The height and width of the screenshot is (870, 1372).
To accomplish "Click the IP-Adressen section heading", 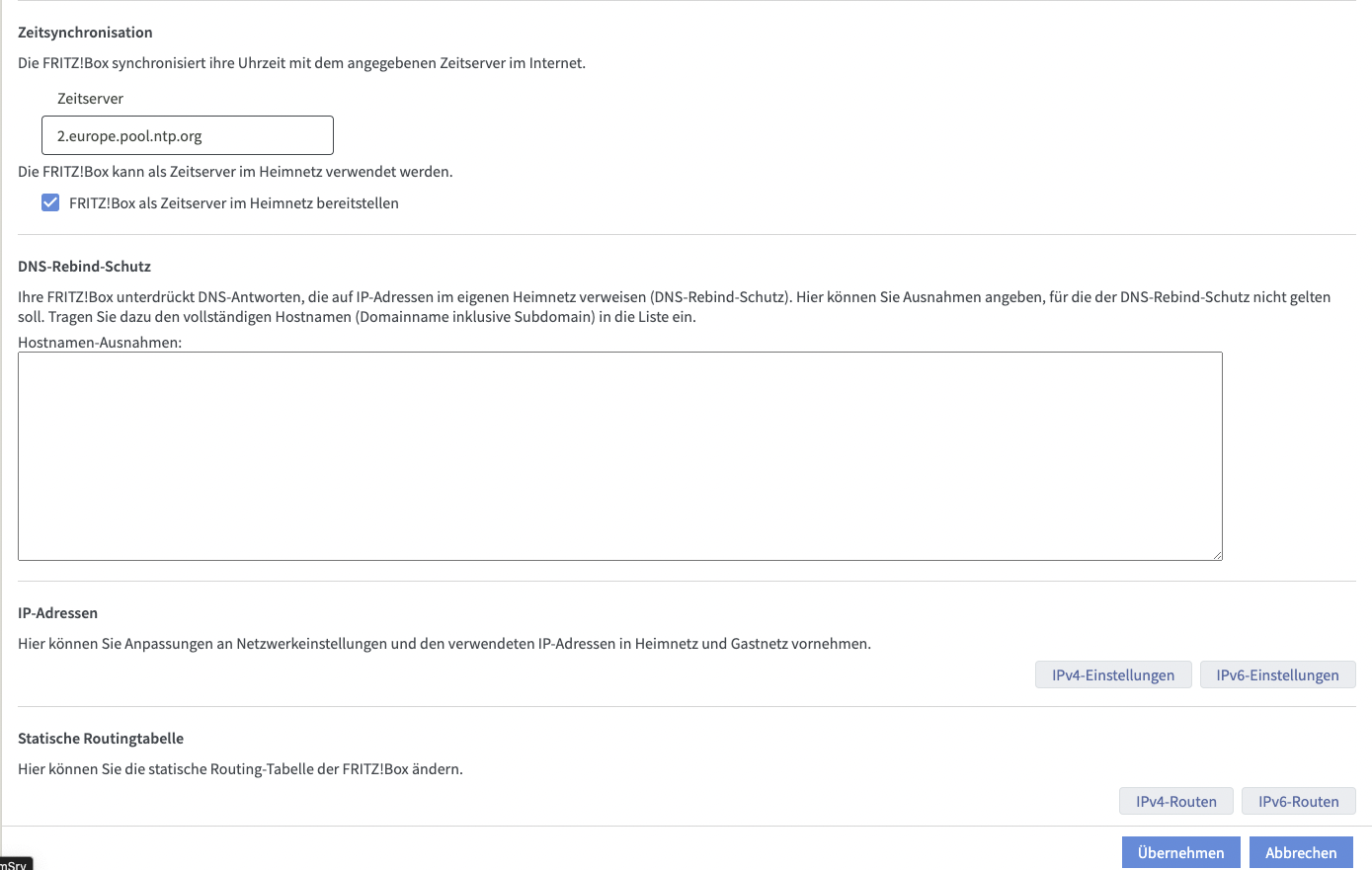I will [x=57, y=612].
